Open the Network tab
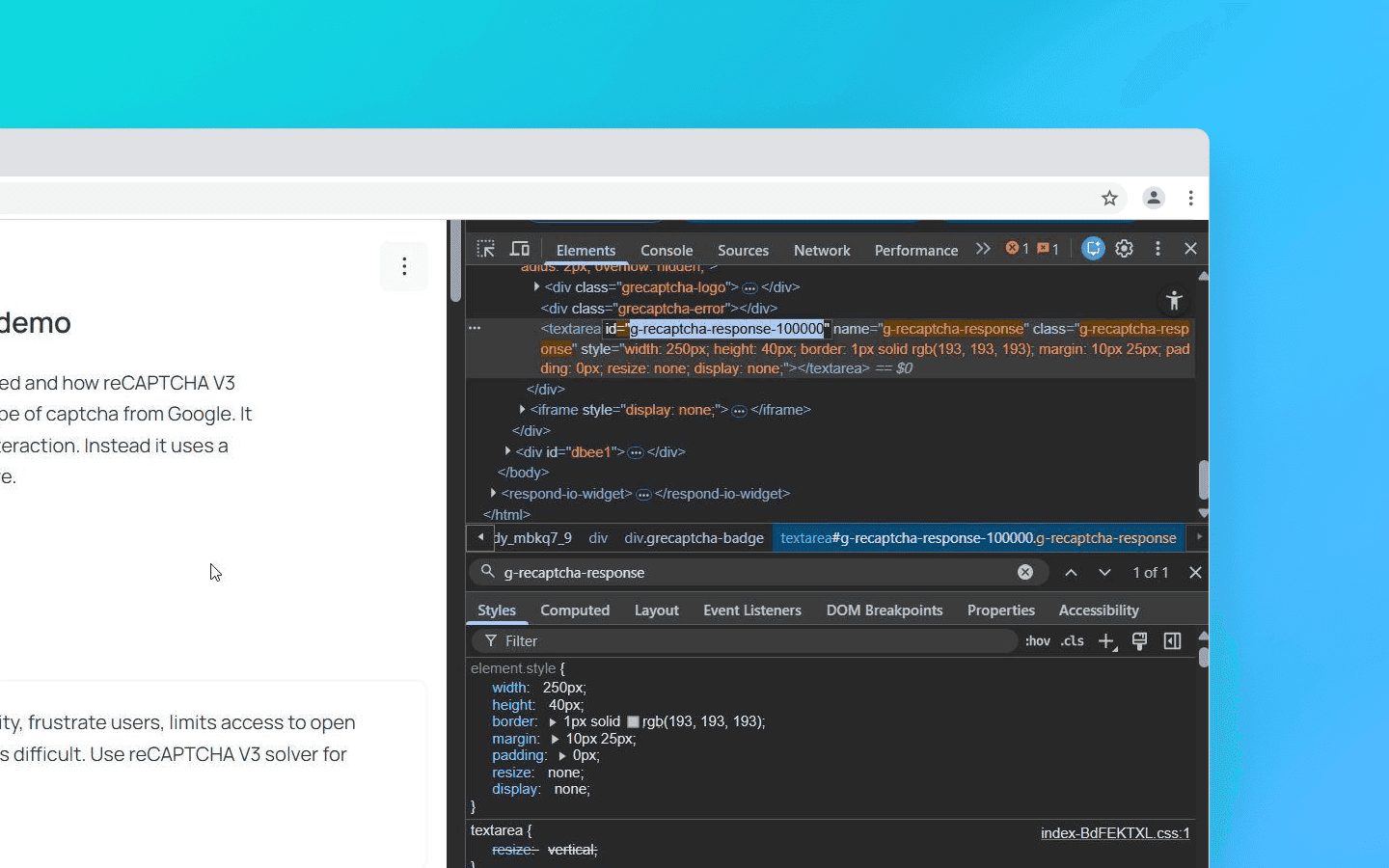This screenshot has width=1389, height=868. pos(822,250)
